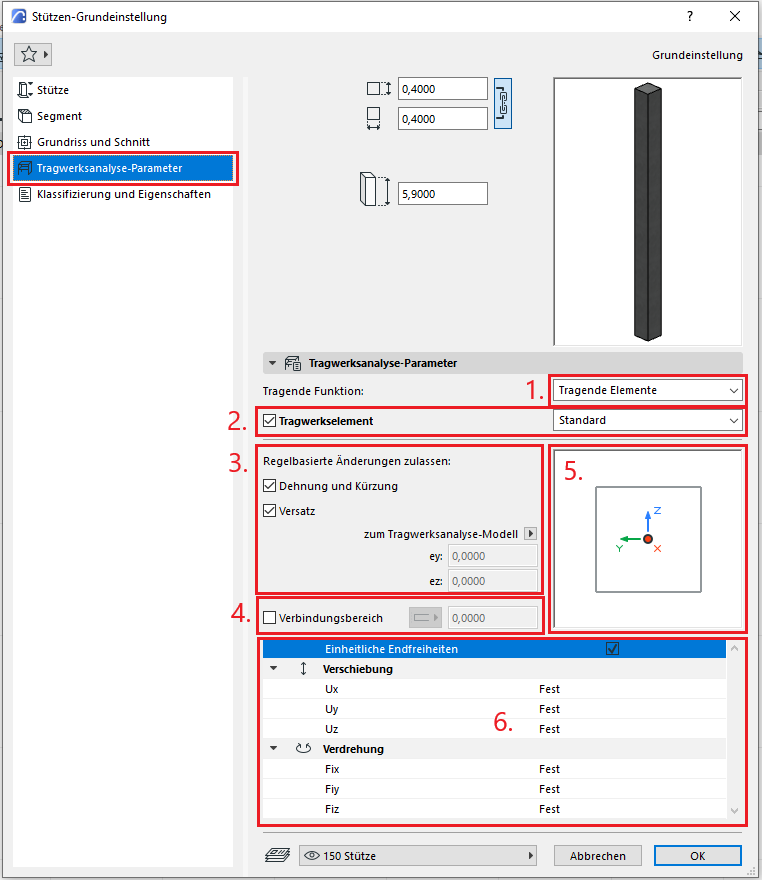
Task: Open the Tragende Funktion dropdown
Action: click(648, 390)
